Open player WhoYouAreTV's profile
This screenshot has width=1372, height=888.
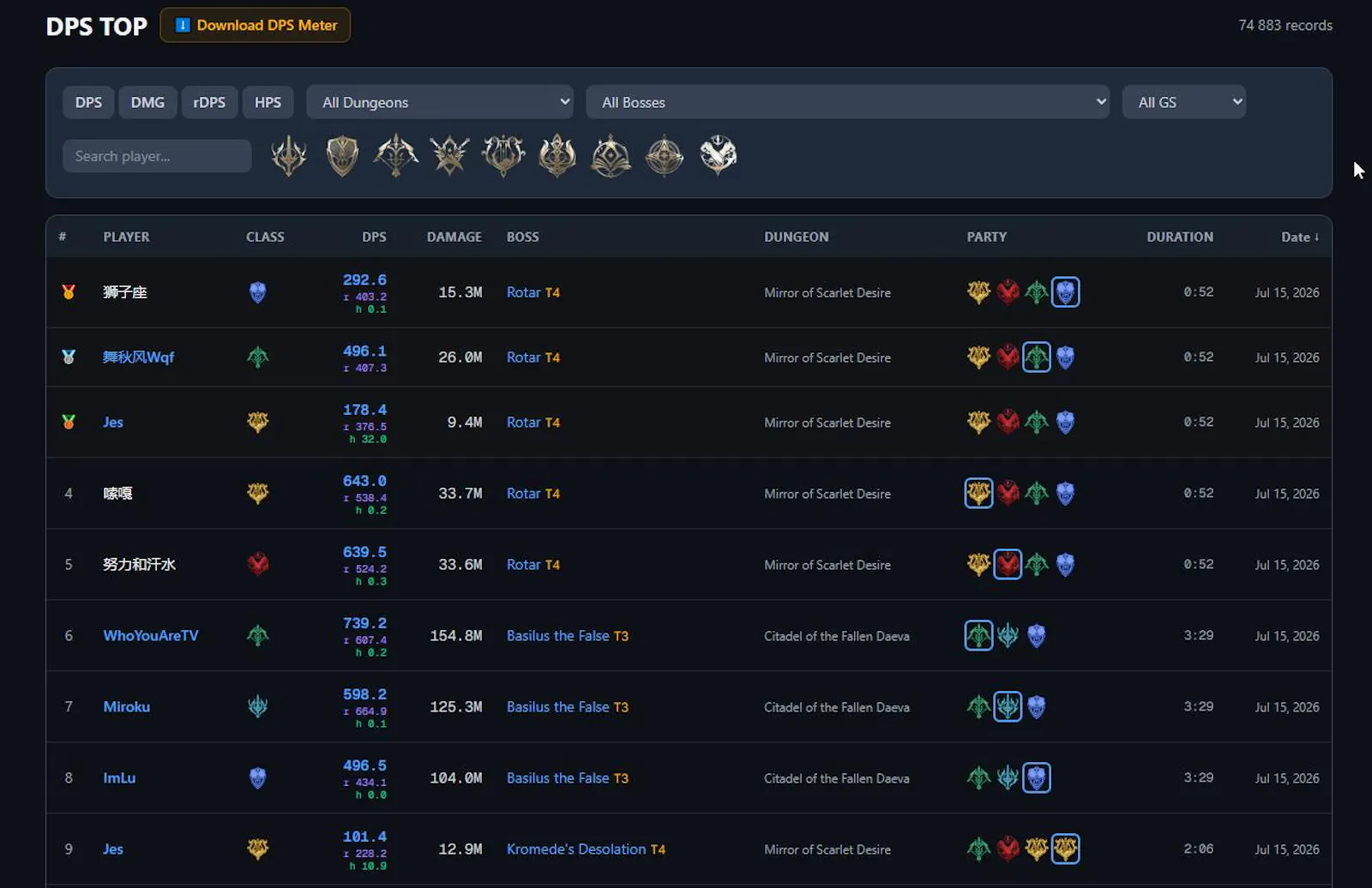151,635
